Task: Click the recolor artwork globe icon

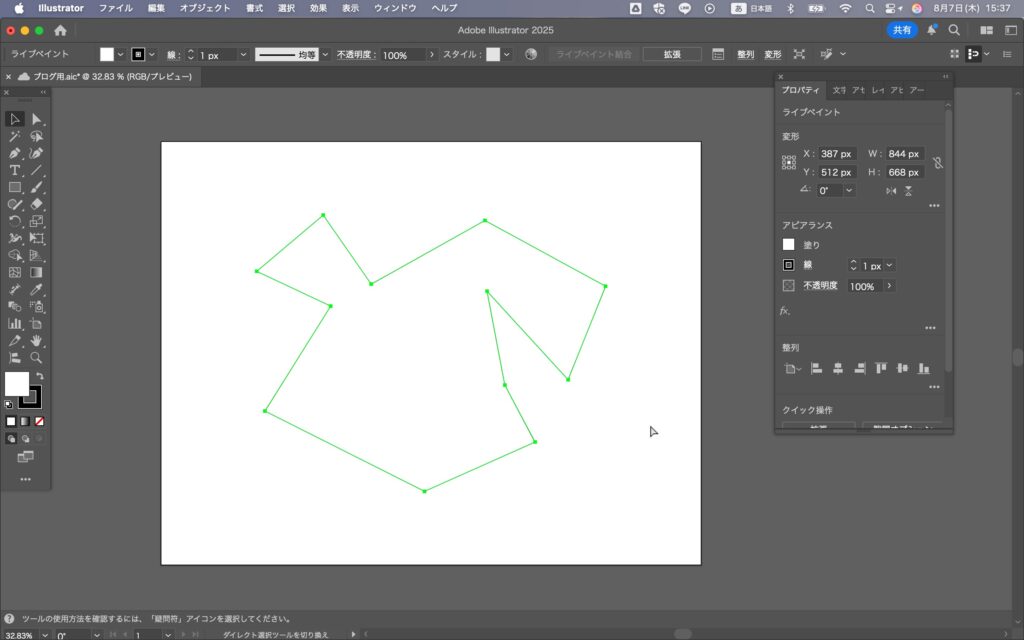Action: point(531,54)
